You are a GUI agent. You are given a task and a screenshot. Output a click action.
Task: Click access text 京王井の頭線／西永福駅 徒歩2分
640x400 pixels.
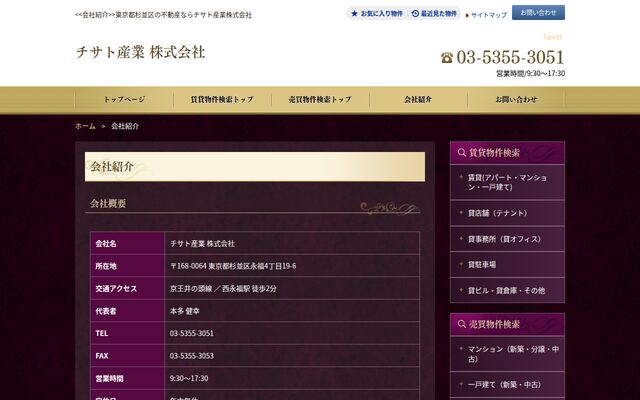tap(223, 289)
